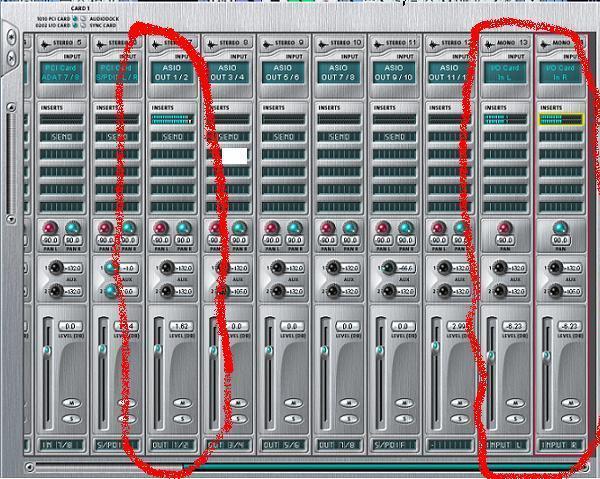600x479 pixels.
Task: Solo the OUT 5/6 strip with its S button
Action: (293, 419)
